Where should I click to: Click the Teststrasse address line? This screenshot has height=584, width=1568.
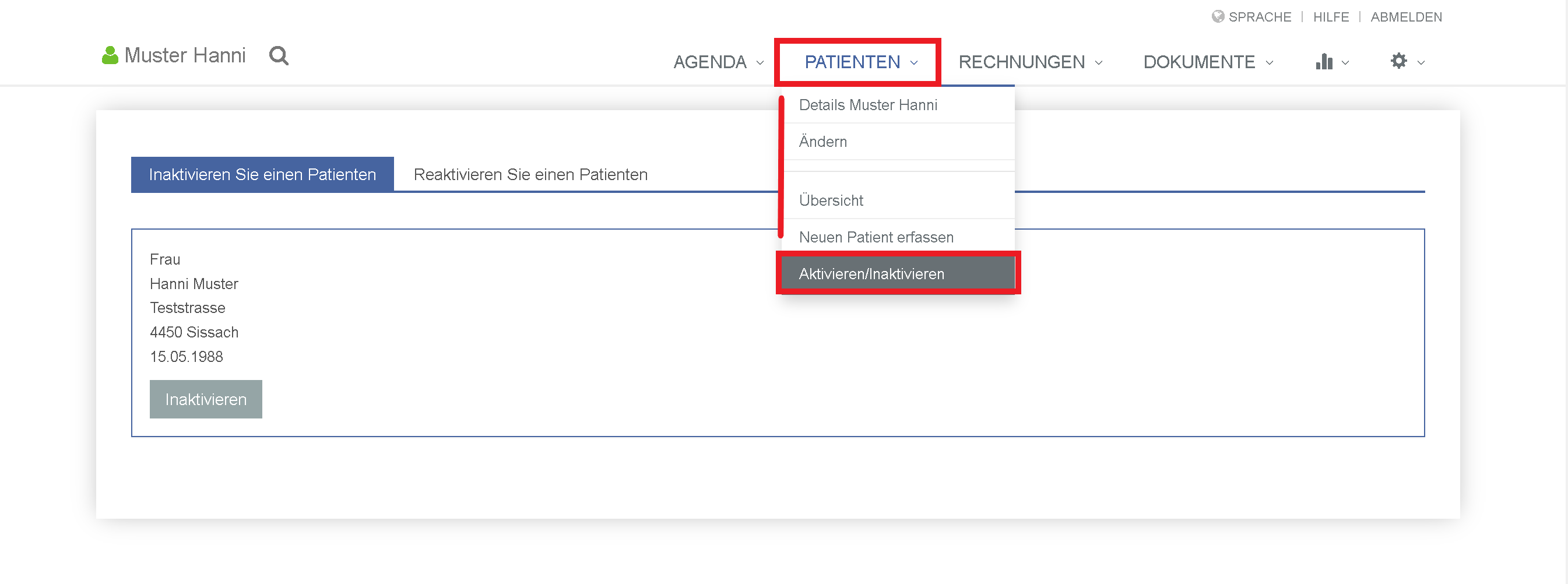(x=188, y=308)
